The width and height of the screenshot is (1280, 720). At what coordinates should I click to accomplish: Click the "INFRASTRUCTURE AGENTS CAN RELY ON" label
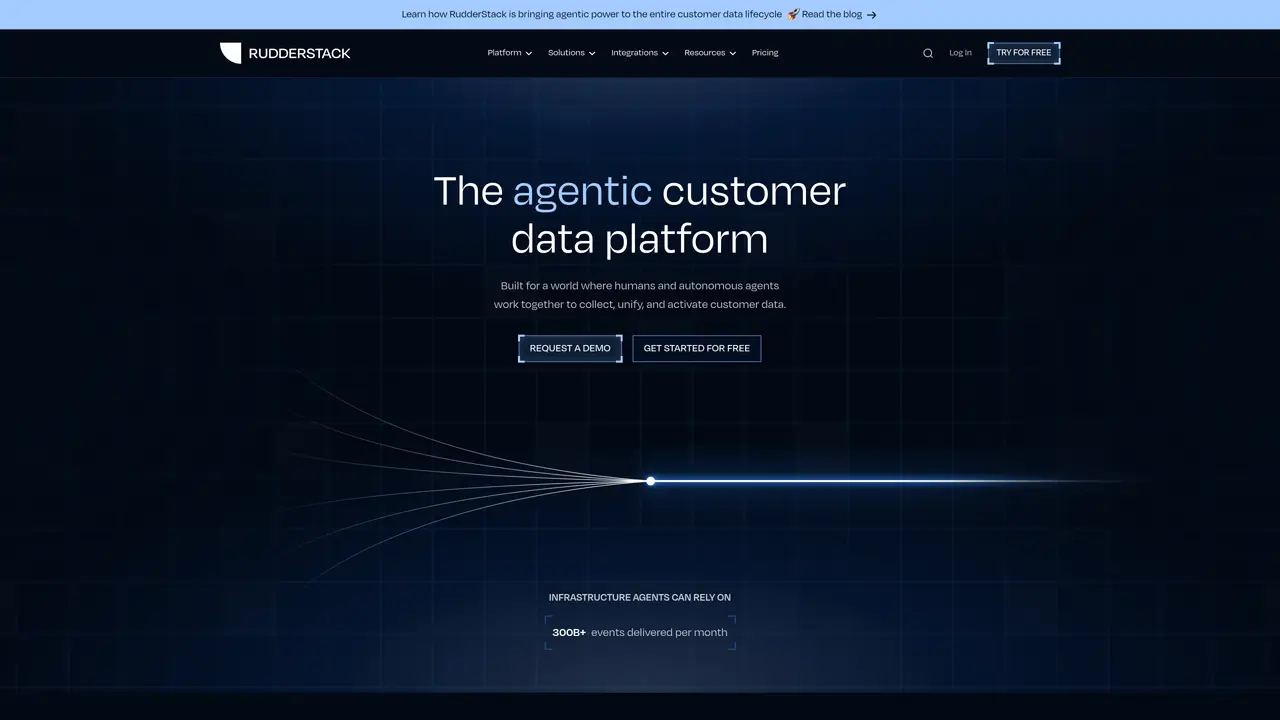click(x=640, y=597)
